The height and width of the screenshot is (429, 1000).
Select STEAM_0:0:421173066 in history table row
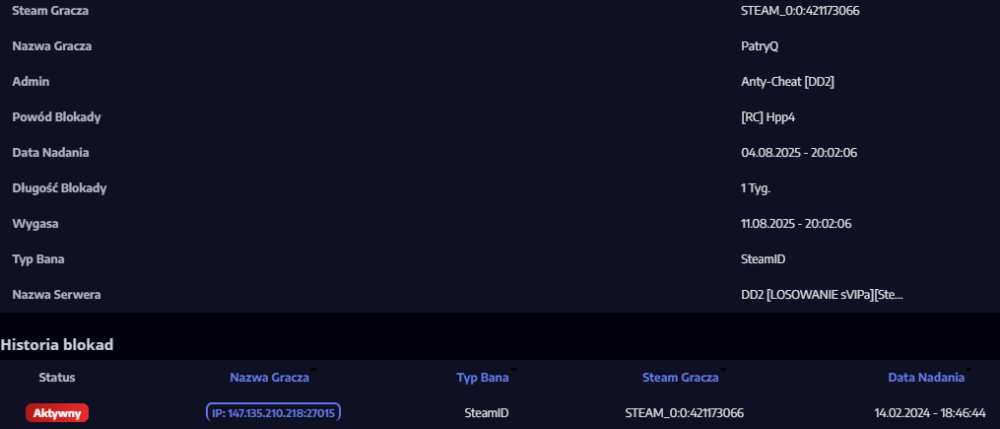click(684, 413)
